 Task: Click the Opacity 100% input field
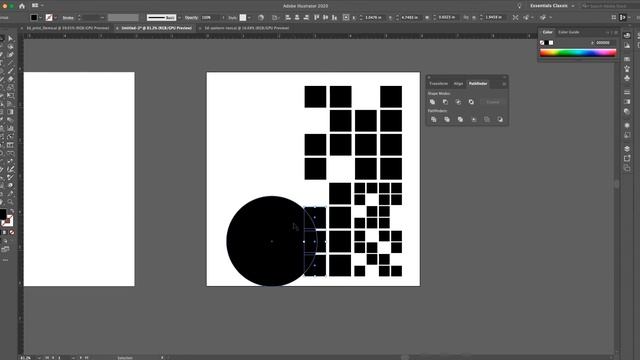210,18
